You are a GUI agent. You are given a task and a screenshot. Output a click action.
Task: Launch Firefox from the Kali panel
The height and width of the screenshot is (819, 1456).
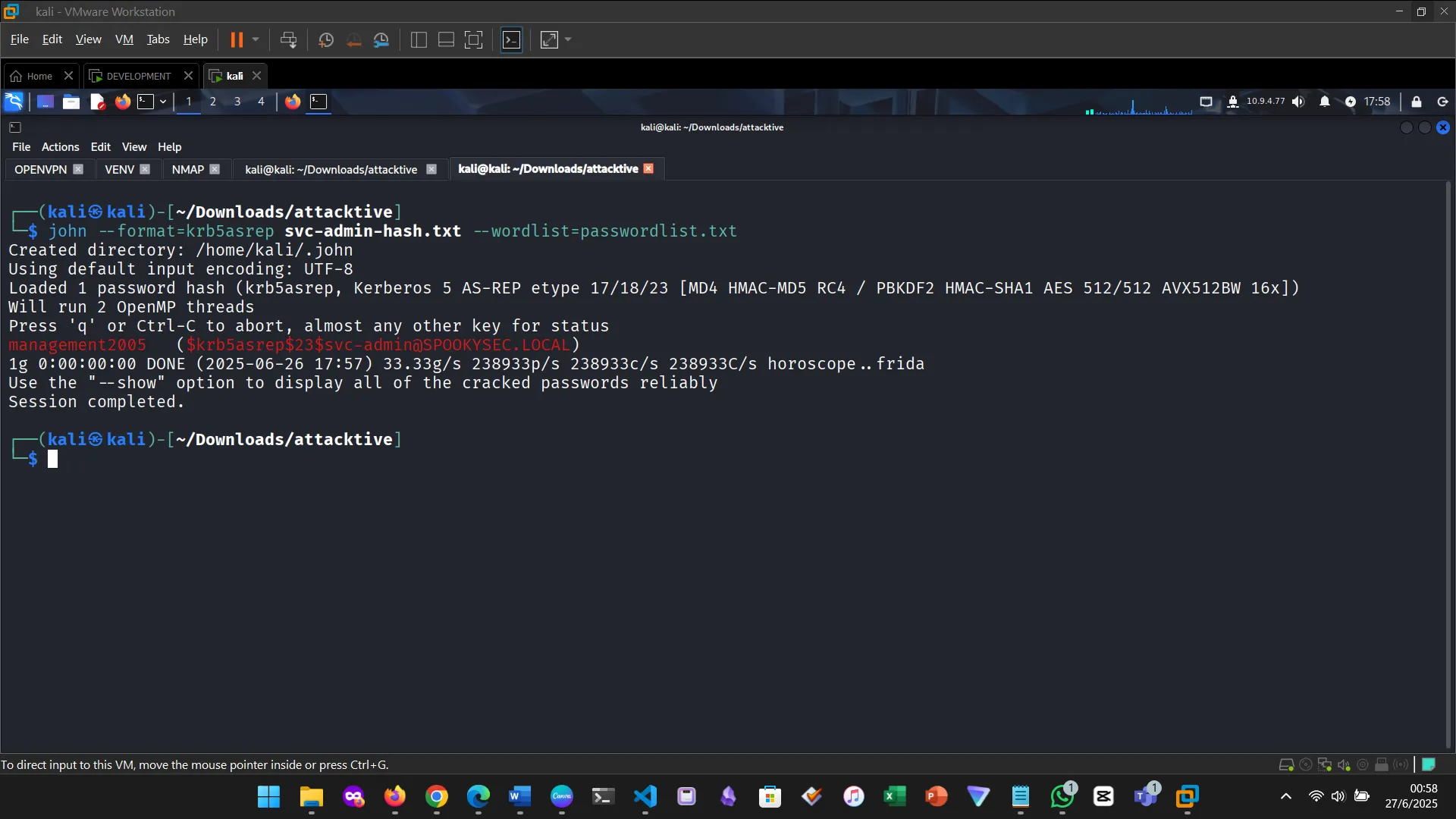click(x=122, y=102)
